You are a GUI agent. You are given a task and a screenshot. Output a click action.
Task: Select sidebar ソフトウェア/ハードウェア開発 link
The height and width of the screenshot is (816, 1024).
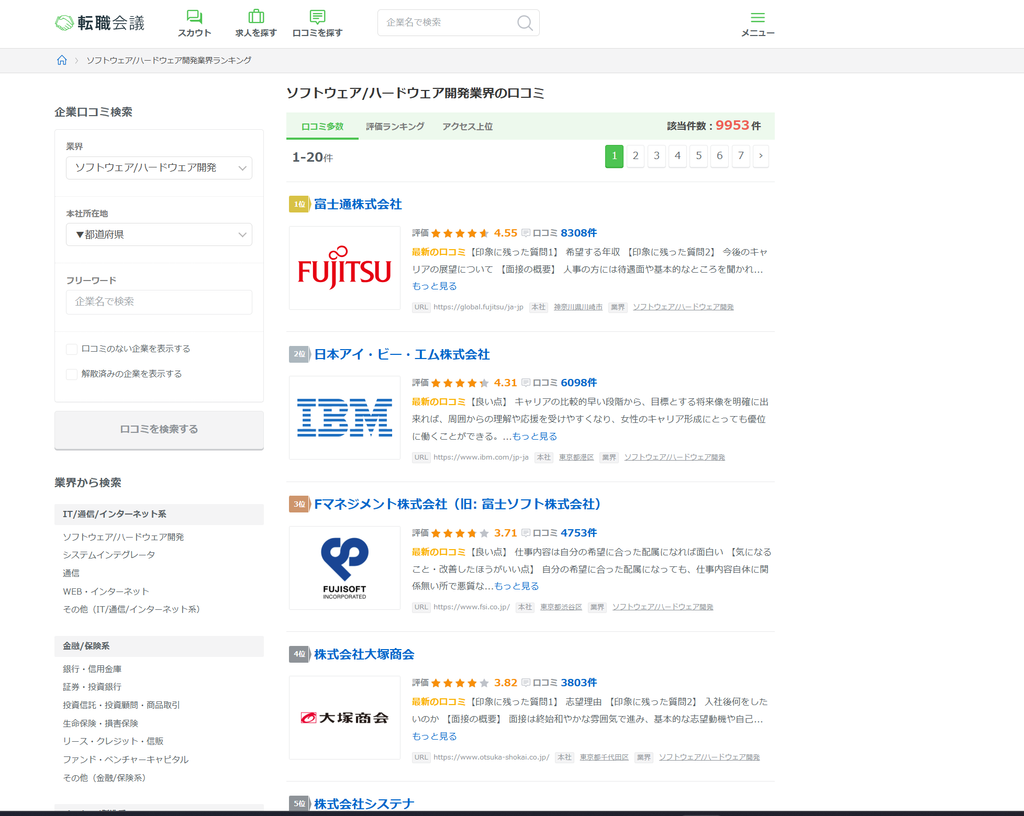(x=123, y=537)
